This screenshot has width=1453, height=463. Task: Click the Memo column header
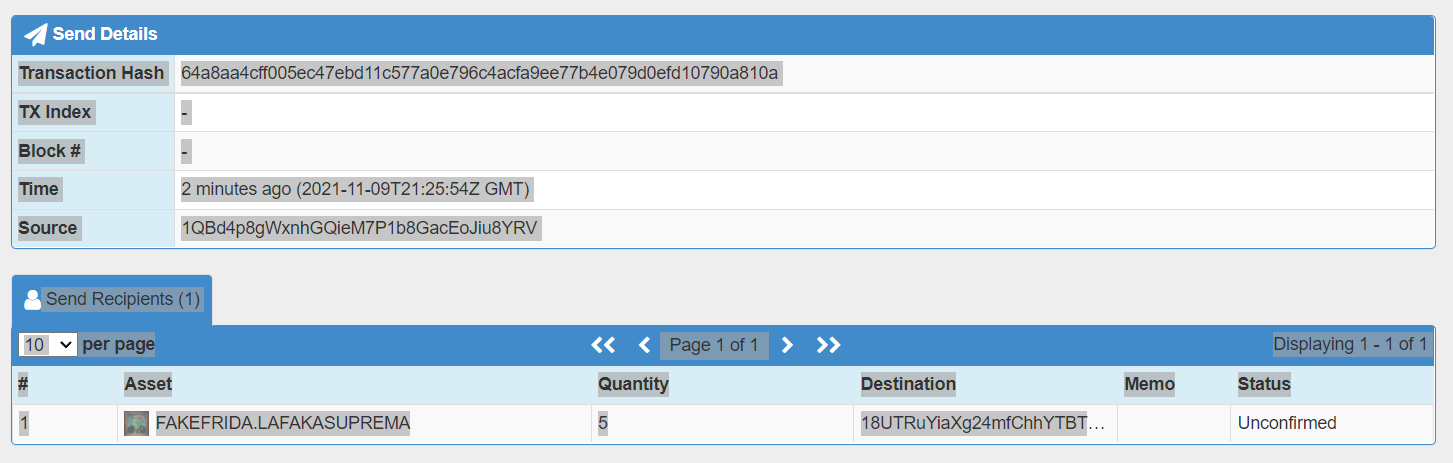[1149, 384]
